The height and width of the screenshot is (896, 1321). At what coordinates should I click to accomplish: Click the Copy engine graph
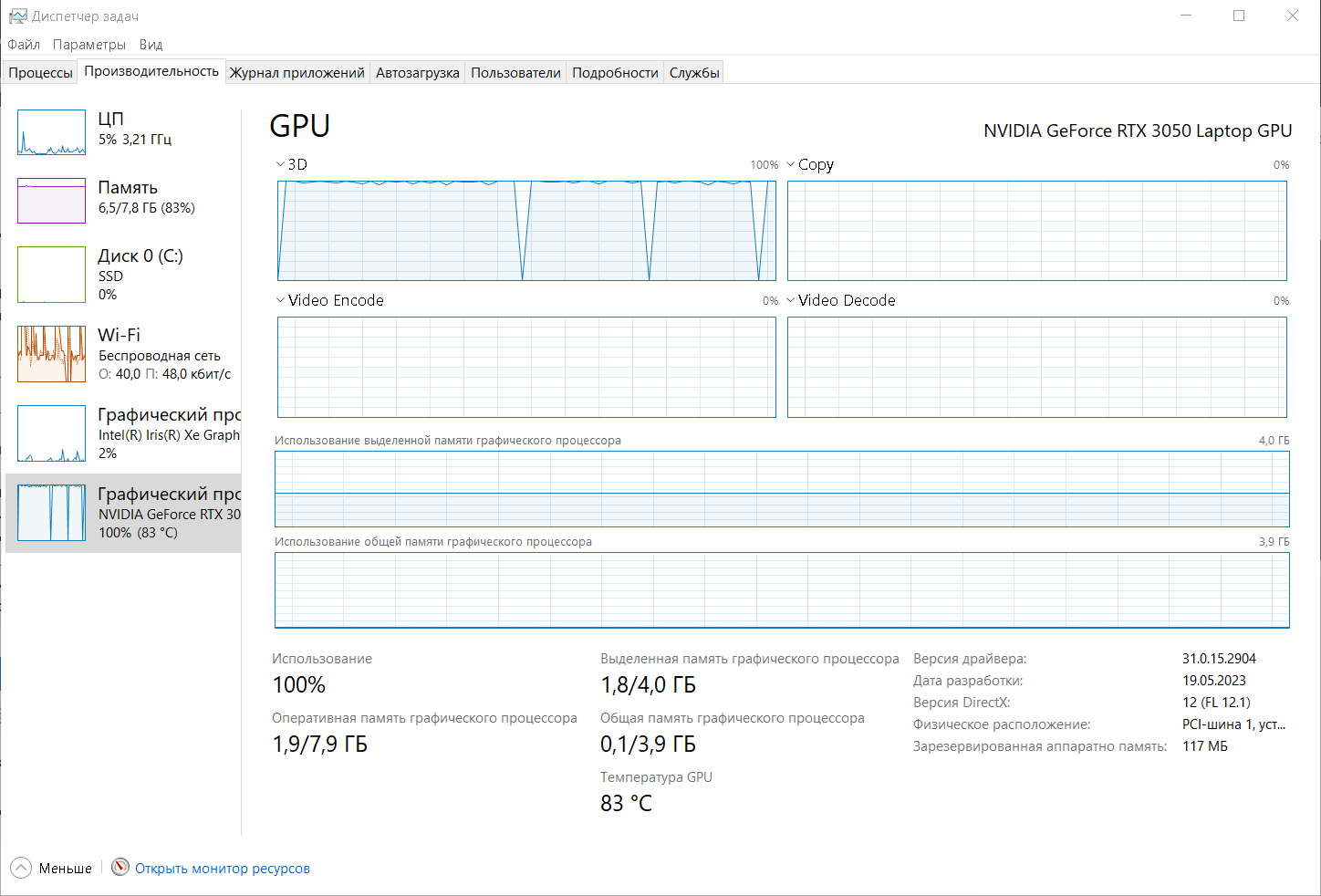click(x=1037, y=231)
